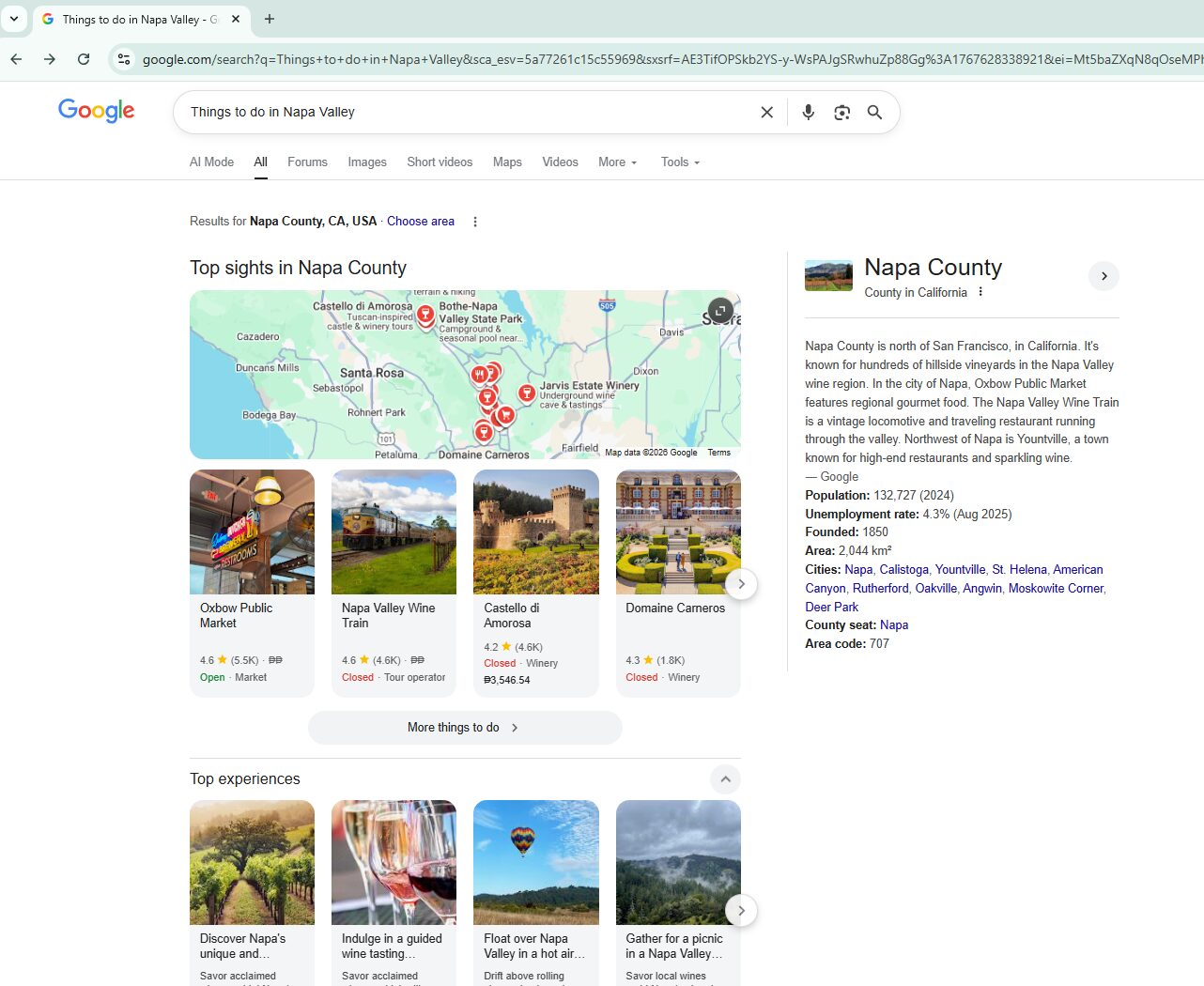Screen dimensions: 1204x986
Task: Open Google Lens image search
Action: click(841, 113)
